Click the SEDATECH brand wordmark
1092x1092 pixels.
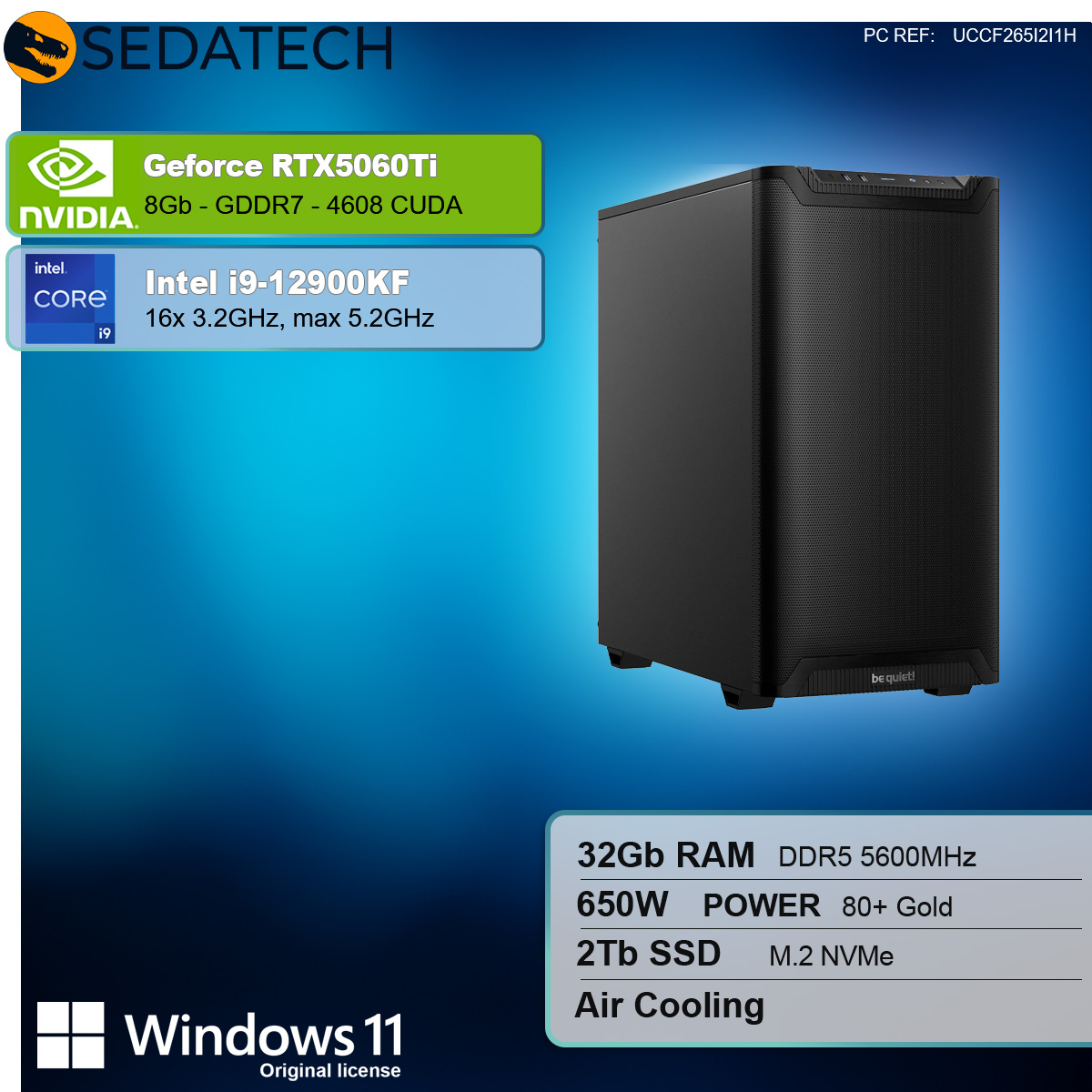(238, 48)
